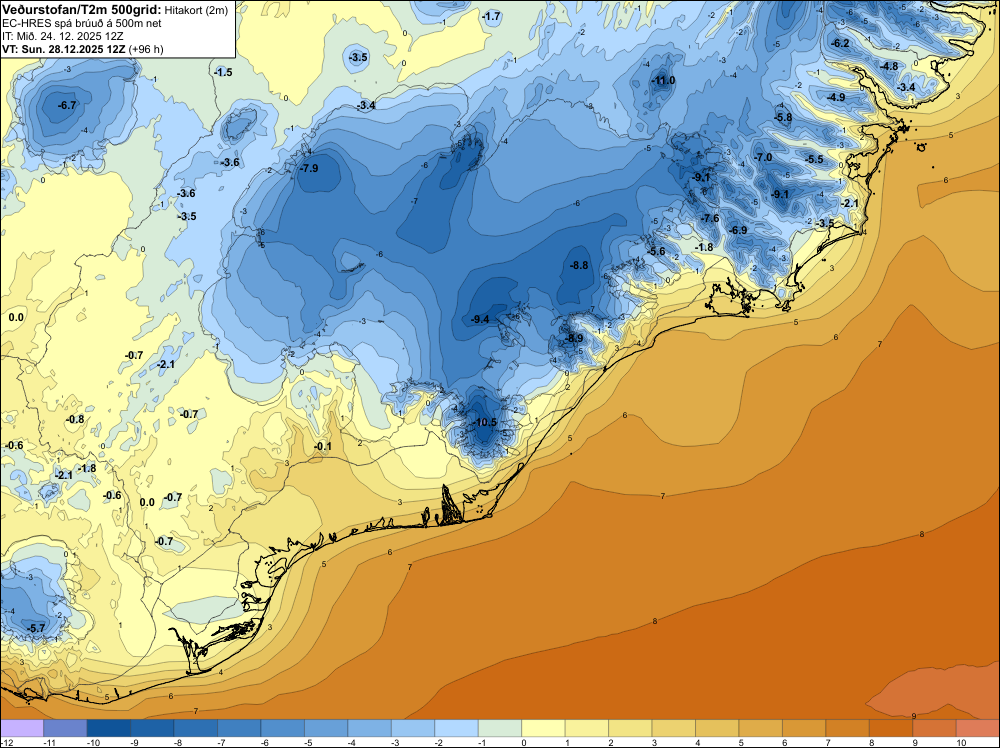Click the '0' legend scale value
This screenshot has width=1000, height=748.
[x=524, y=742]
